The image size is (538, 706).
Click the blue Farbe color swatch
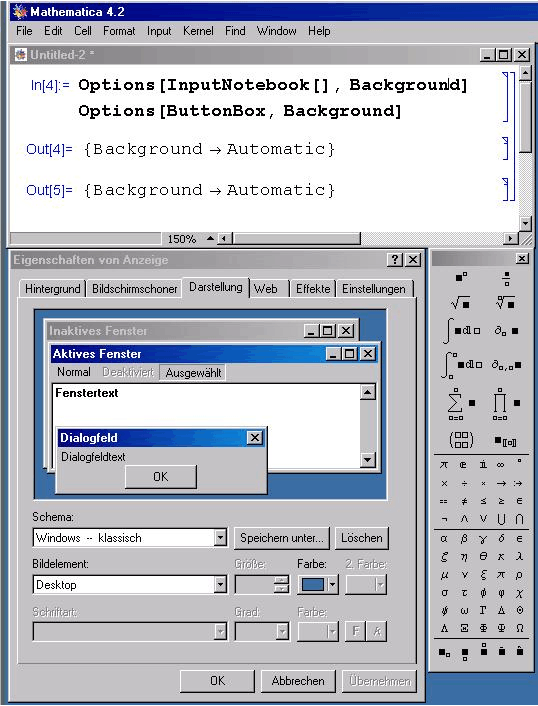pos(313,584)
